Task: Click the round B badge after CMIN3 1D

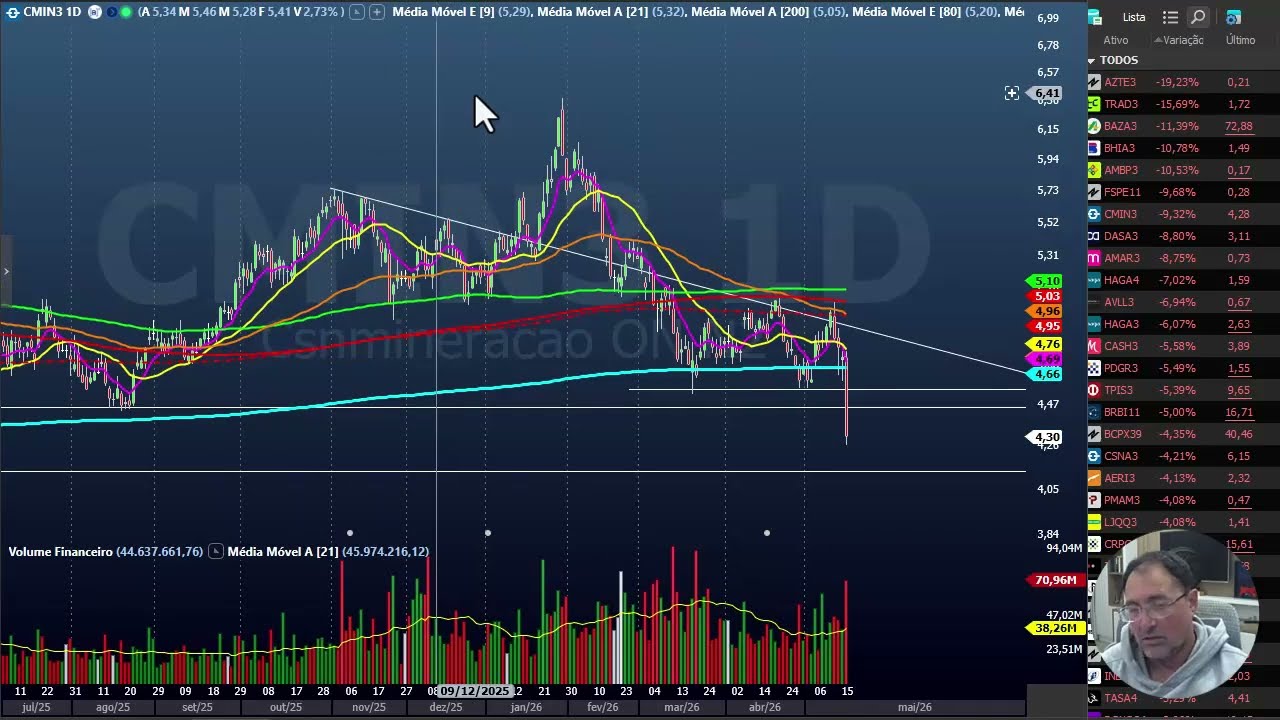Action: (x=94, y=12)
